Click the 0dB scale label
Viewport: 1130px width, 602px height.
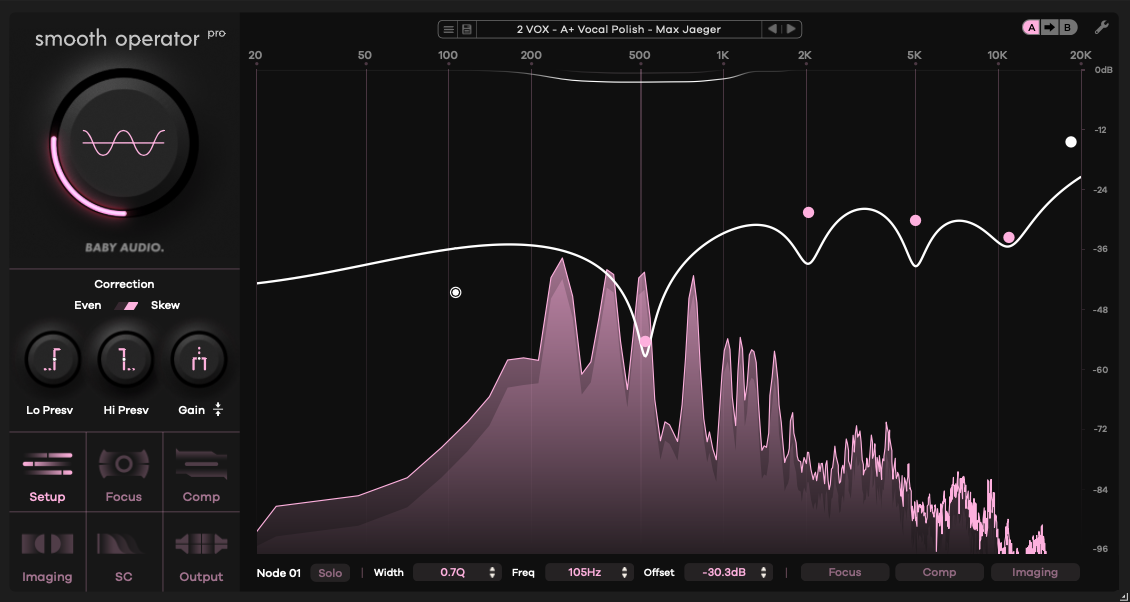coord(1103,70)
